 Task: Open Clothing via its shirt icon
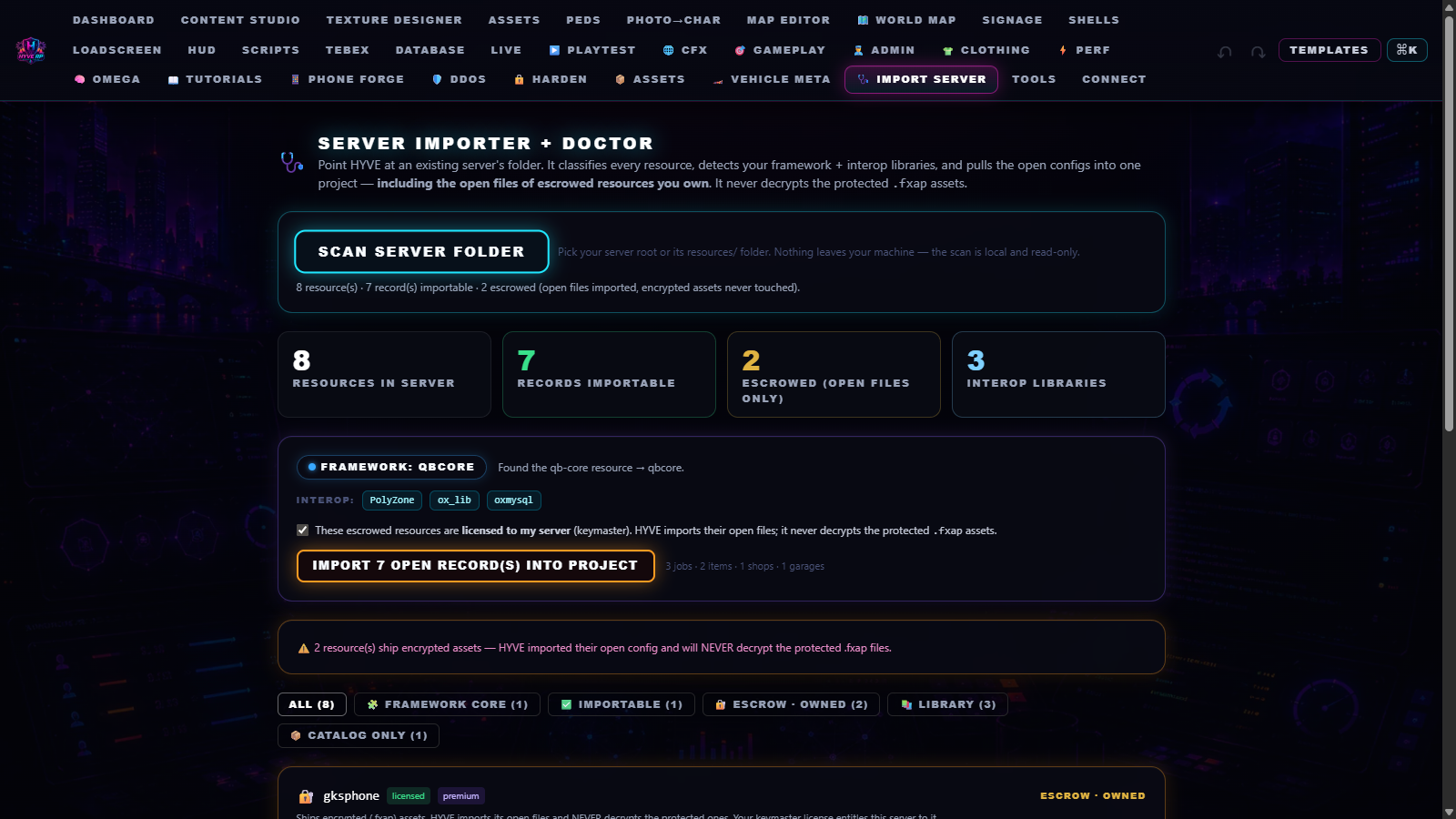948,50
